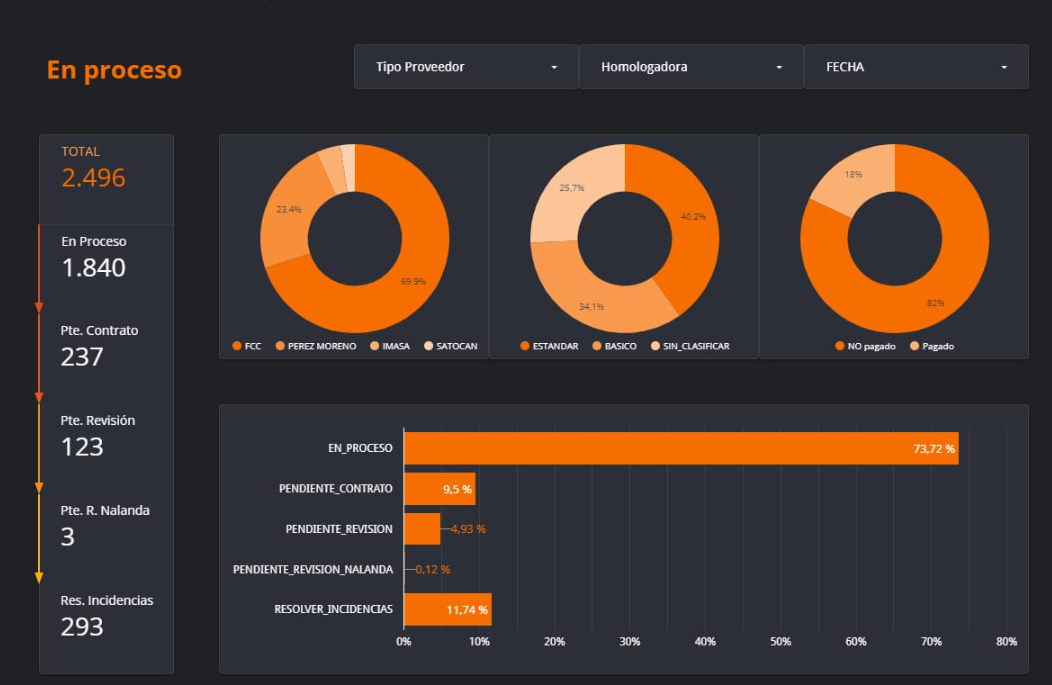Click the FCC legend icon
Screen dimensions: 1052x685
[x=236, y=345]
